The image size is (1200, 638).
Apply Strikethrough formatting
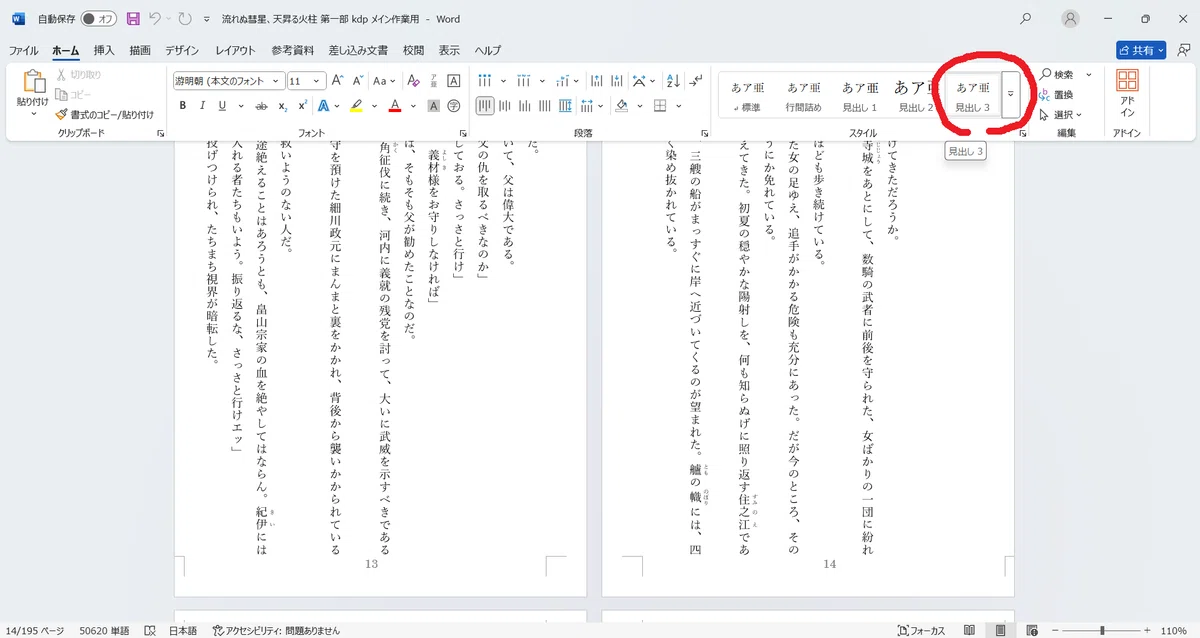(x=261, y=105)
